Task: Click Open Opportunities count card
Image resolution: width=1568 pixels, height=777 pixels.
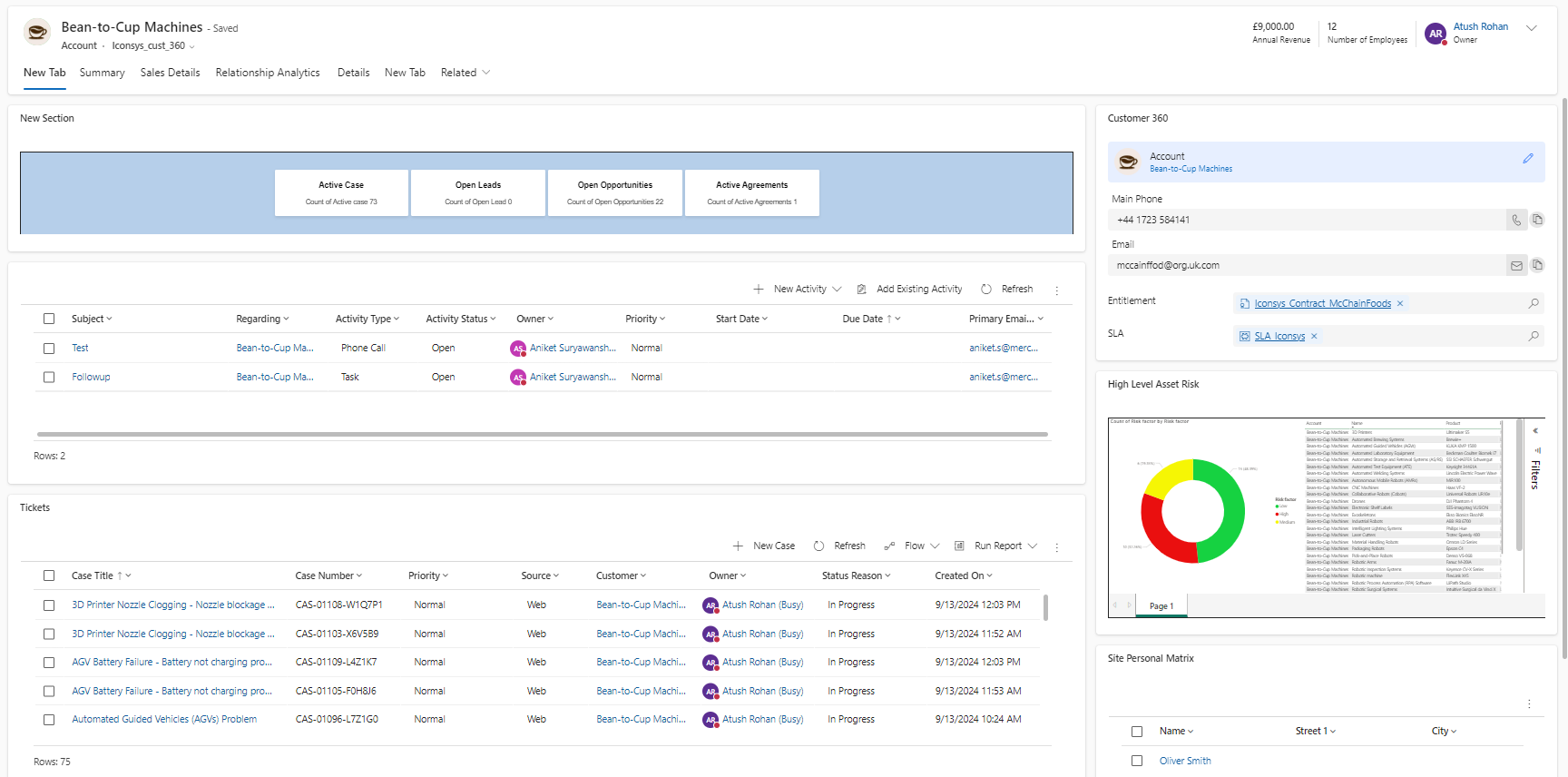Action: (615, 192)
